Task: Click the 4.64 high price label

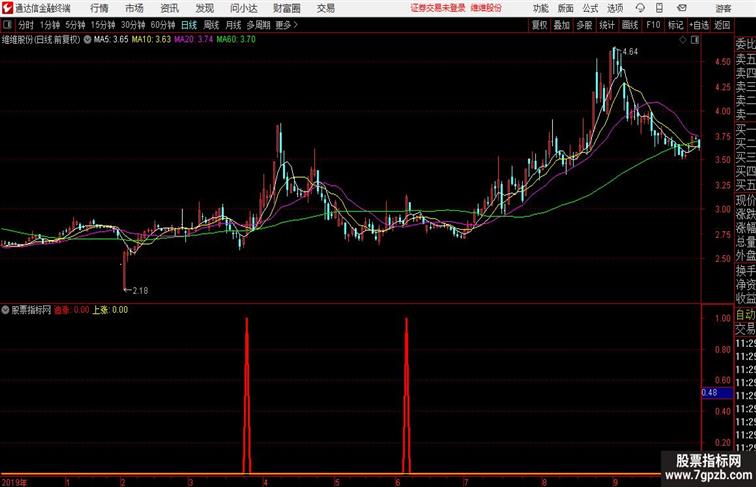Action: pos(630,52)
